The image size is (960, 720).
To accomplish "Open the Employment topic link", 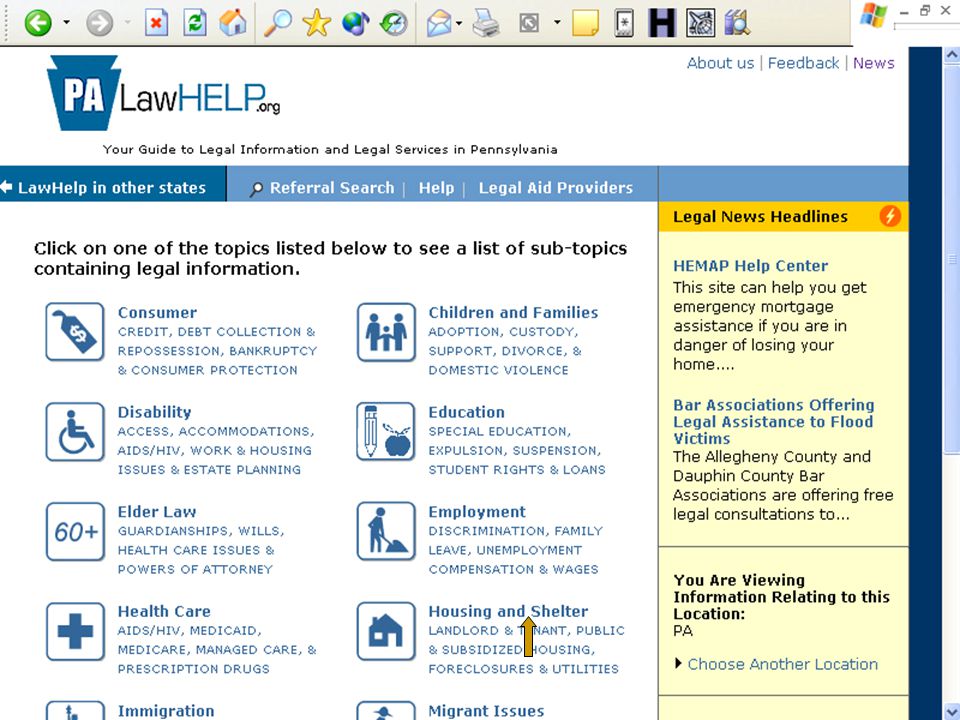I will [x=477, y=512].
